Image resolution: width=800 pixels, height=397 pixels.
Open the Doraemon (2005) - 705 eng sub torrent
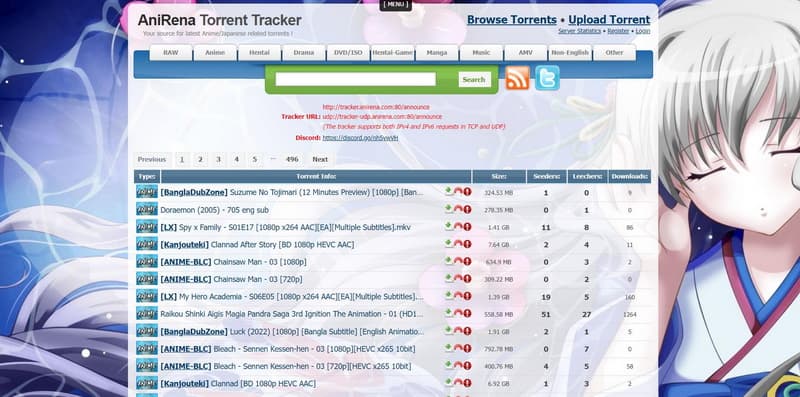pos(214,210)
